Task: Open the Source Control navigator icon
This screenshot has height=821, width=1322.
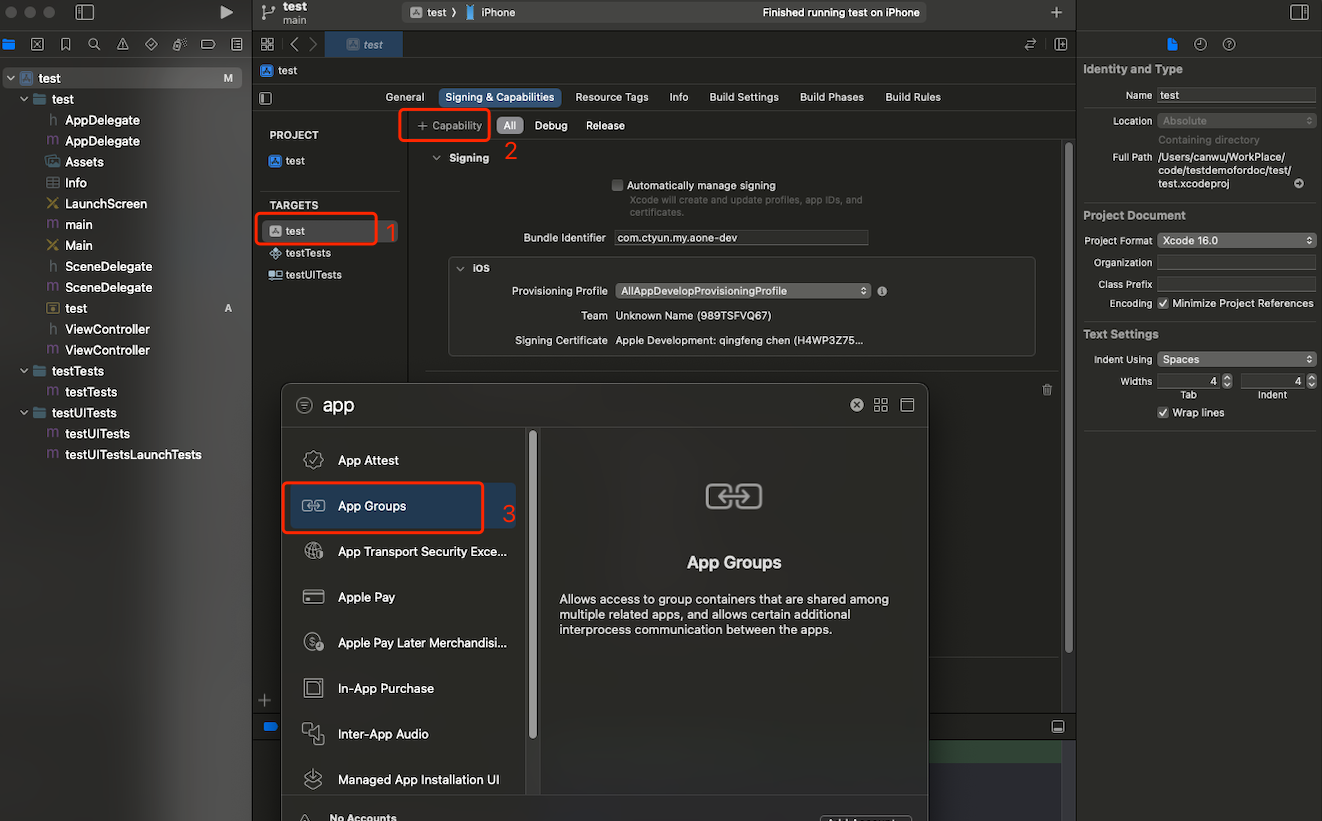Action: (x=37, y=44)
